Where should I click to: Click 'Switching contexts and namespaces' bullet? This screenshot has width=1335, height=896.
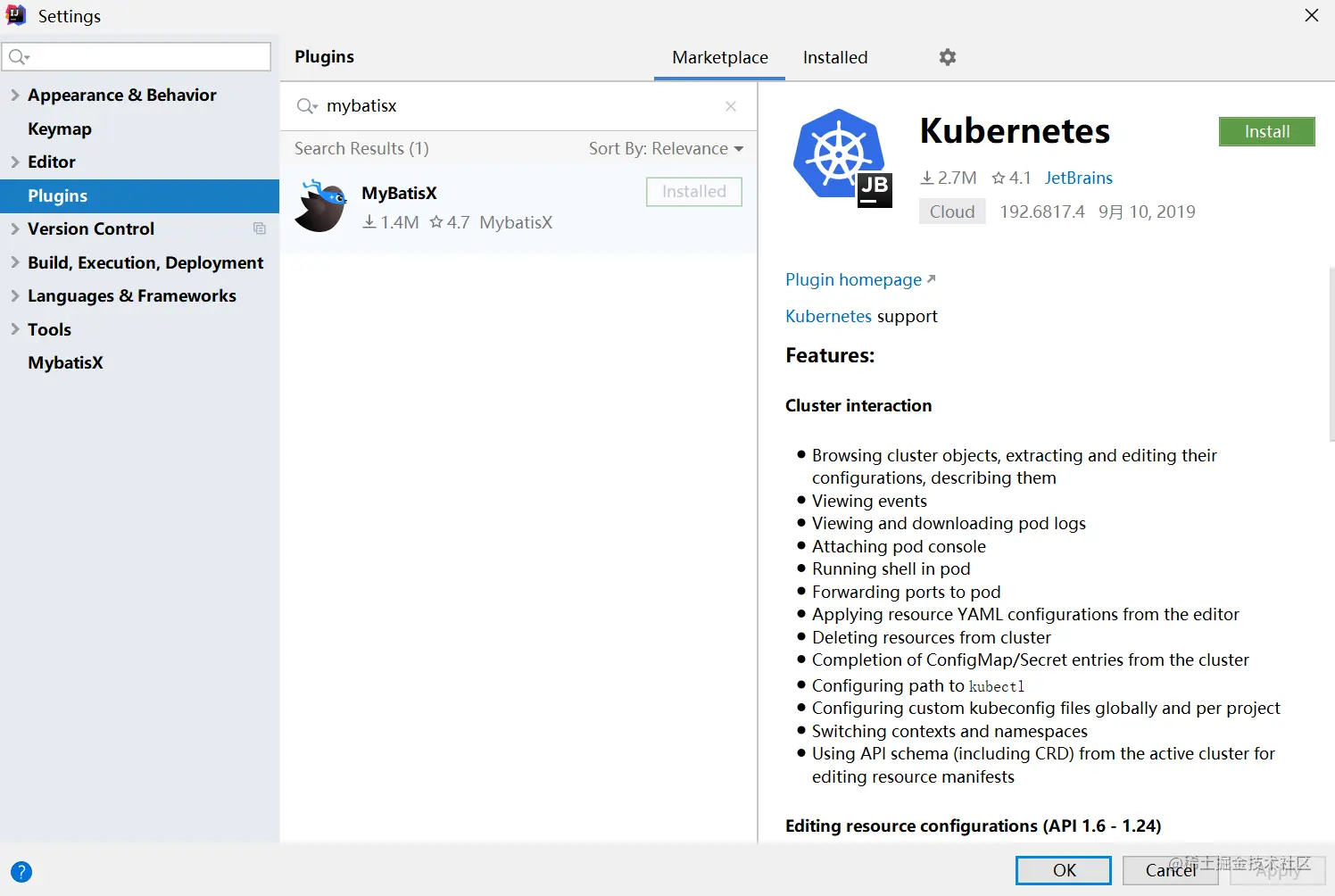tap(949, 731)
